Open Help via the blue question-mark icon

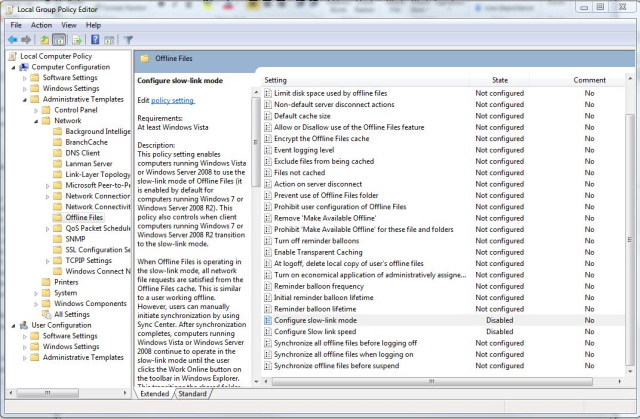(x=95, y=40)
